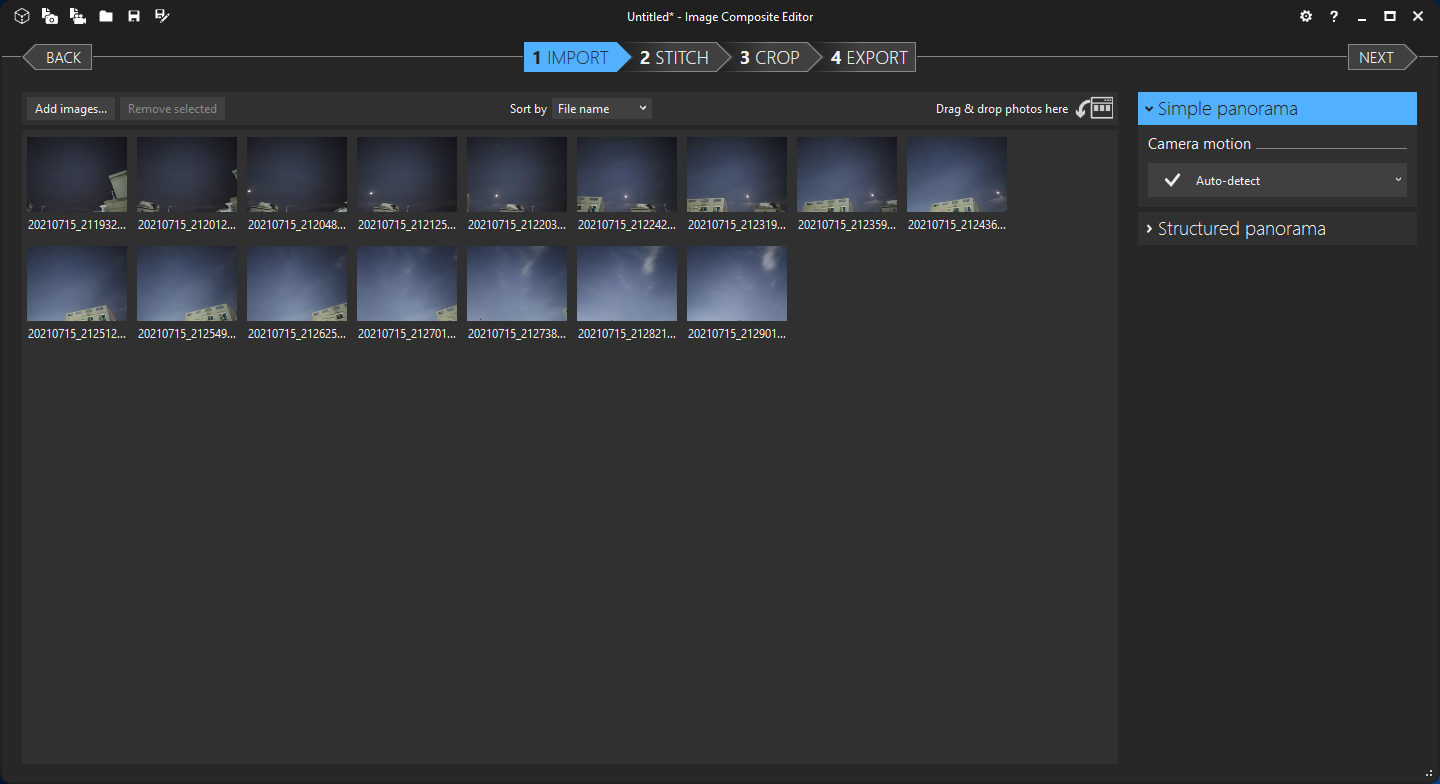
Task: Start a new panorama from video
Action: (x=77, y=16)
